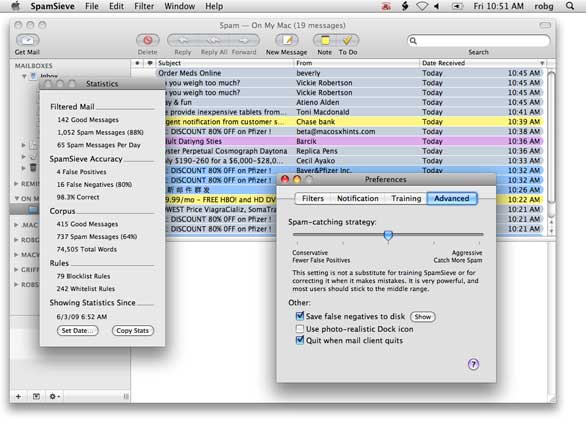This screenshot has height=440, width=586.
Task: Click the add mailbox plus button
Action: tap(18, 396)
